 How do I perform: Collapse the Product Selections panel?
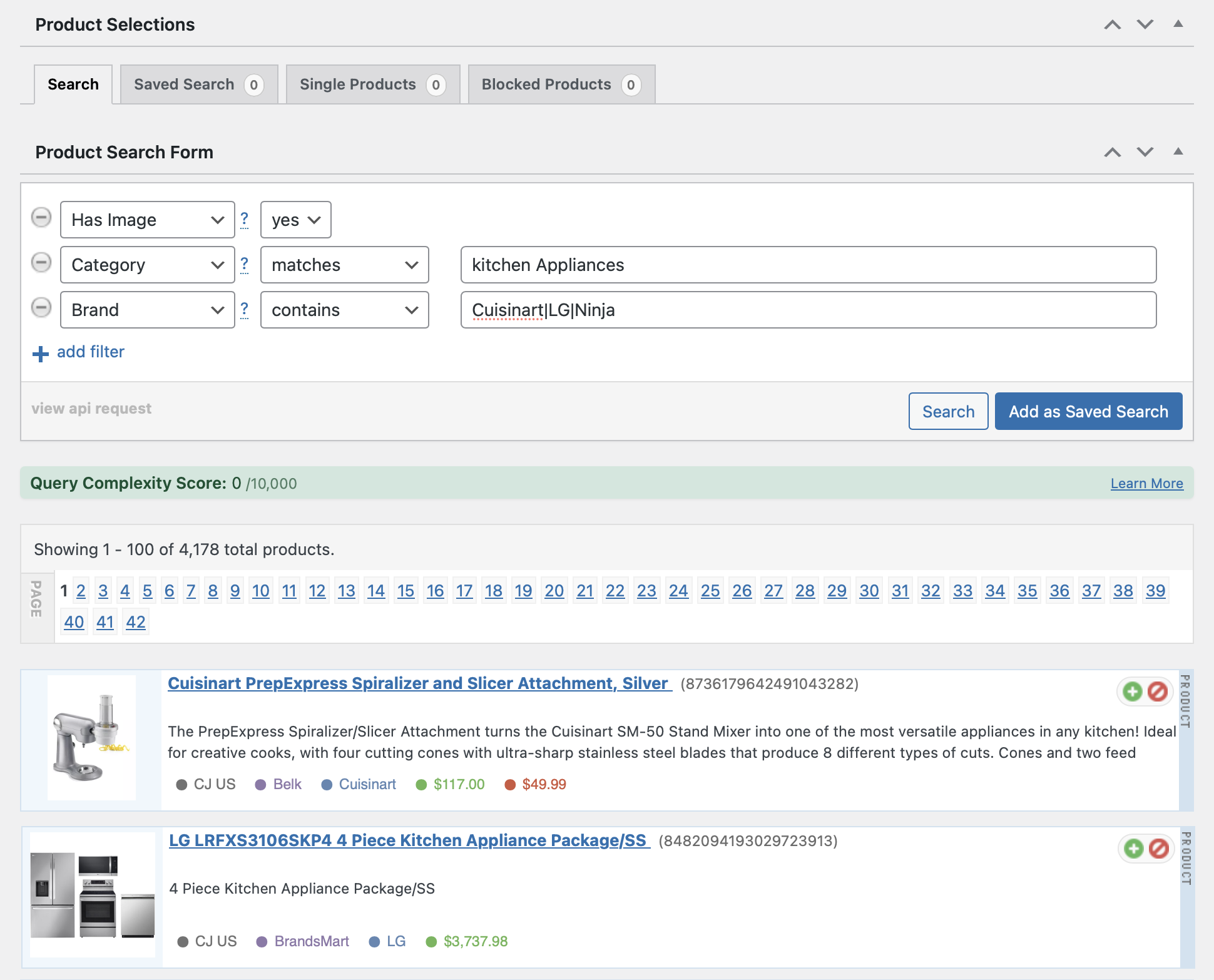tap(1178, 24)
